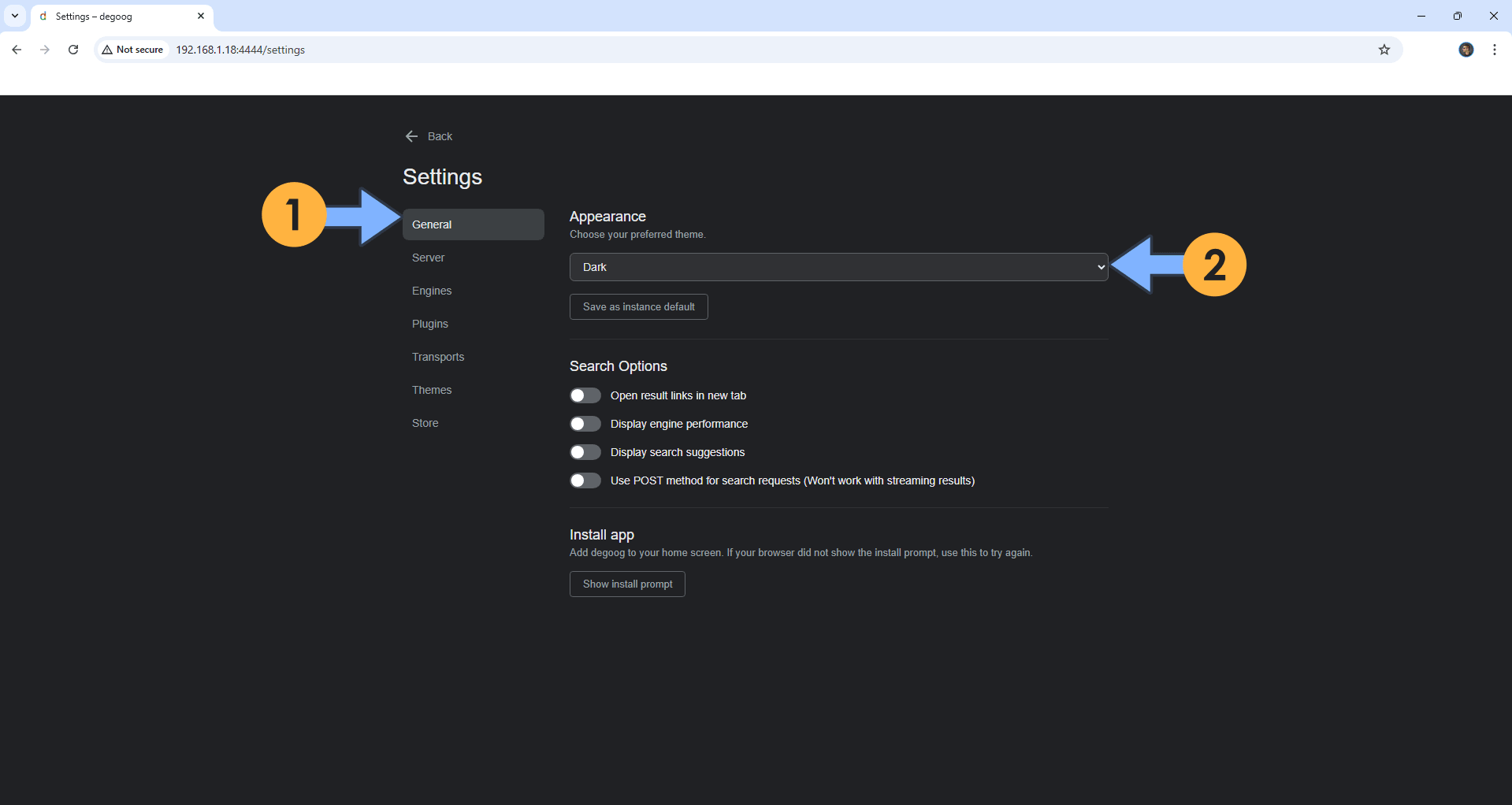This screenshot has width=1512, height=805.
Task: Switch to the Engines settings section
Action: click(431, 290)
